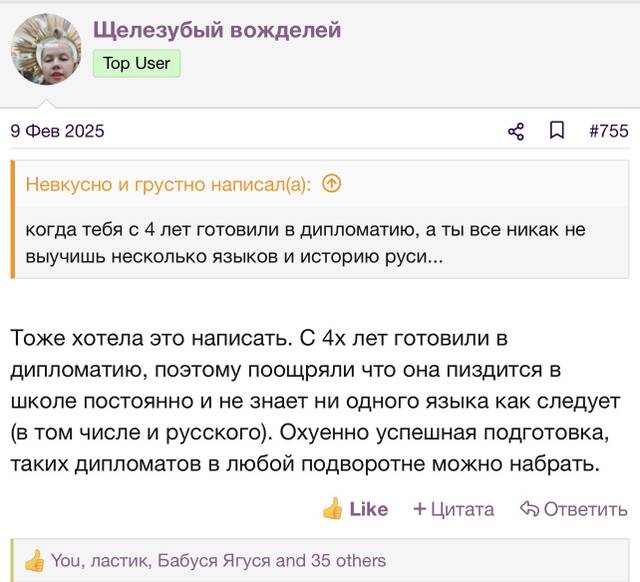This screenshot has width=640, height=582.
Task: Add post to multi-quote with Цитата
Action: click(454, 509)
